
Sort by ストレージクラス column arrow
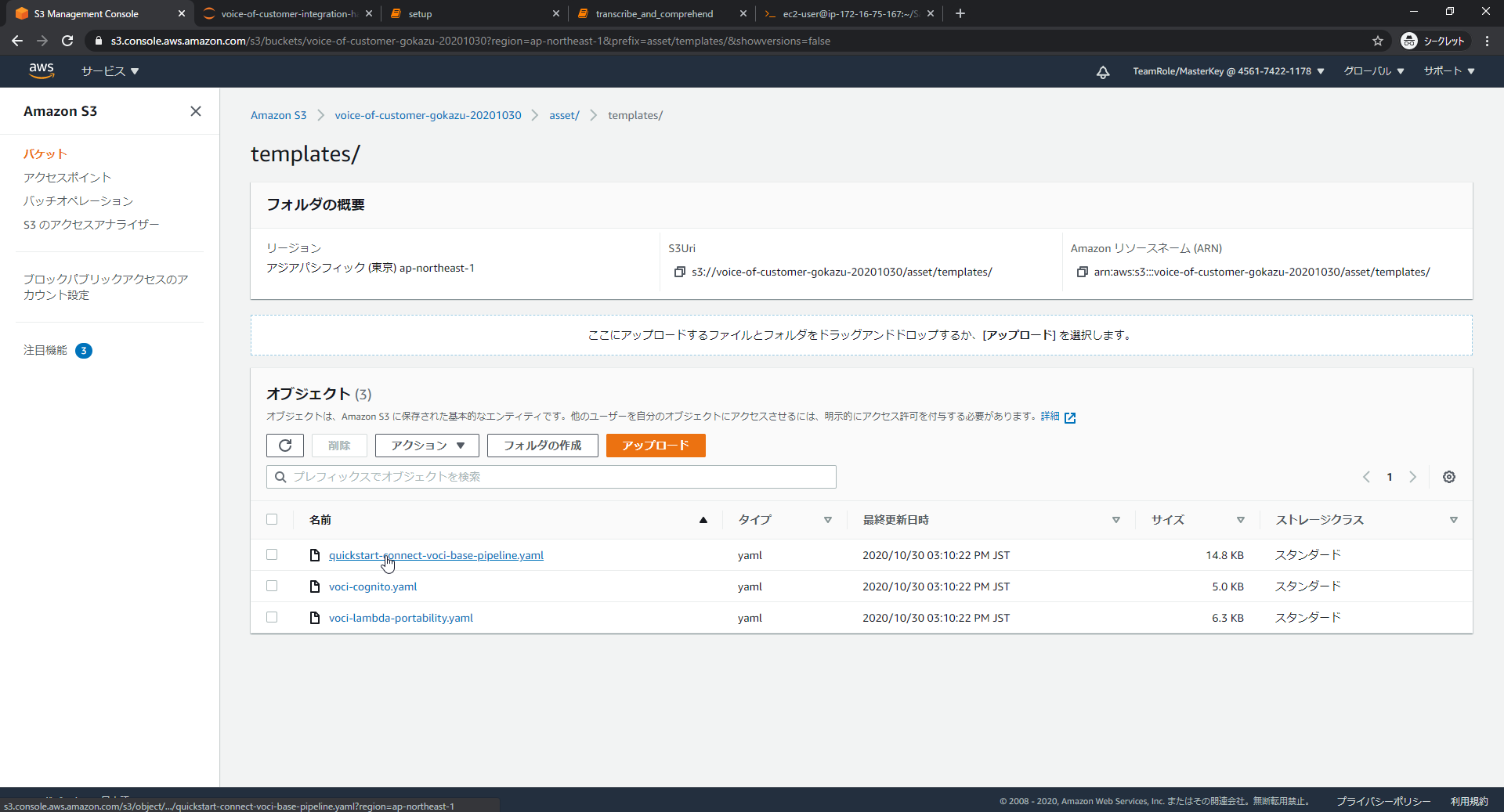[x=1454, y=520]
